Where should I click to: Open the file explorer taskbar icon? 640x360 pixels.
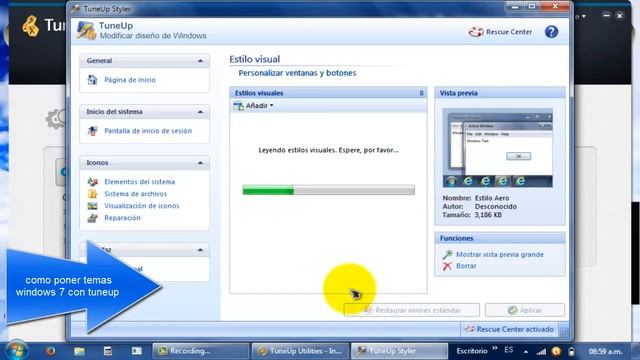coord(79,351)
